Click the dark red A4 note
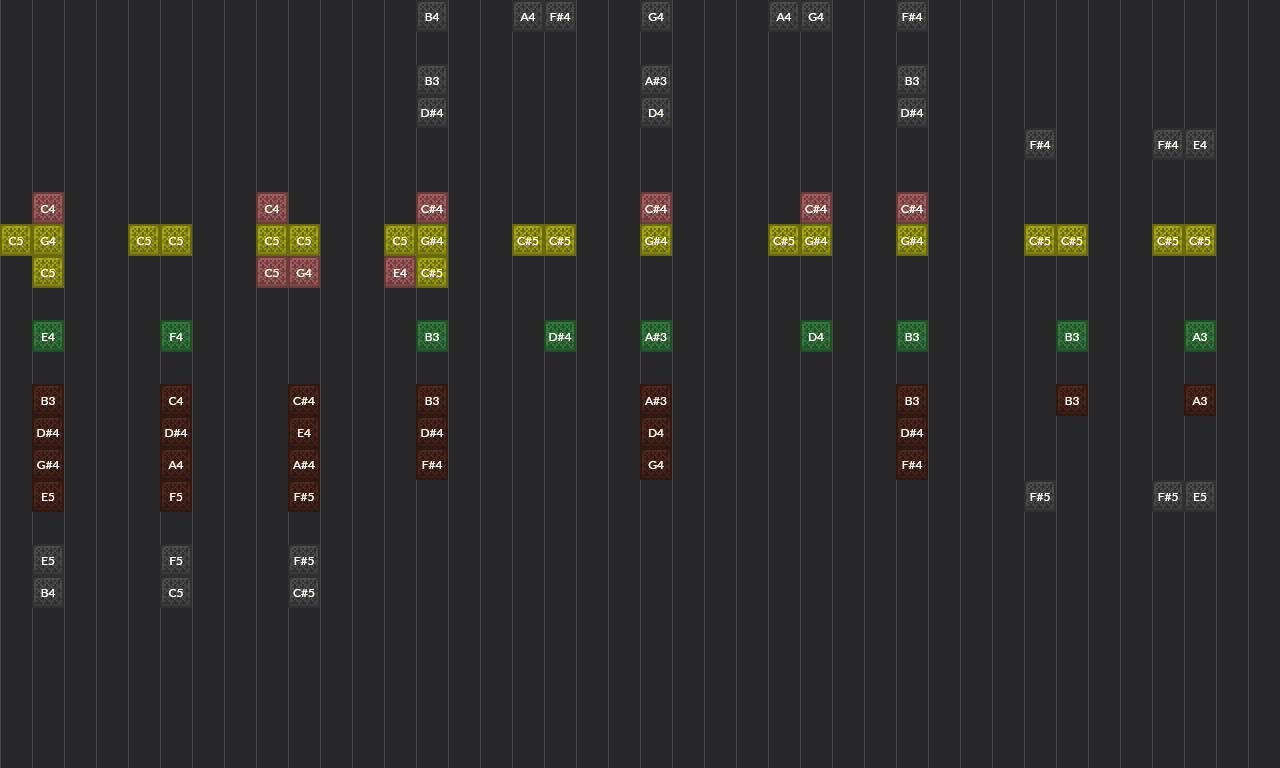Image resolution: width=1280 pixels, height=768 pixels. tap(176, 465)
